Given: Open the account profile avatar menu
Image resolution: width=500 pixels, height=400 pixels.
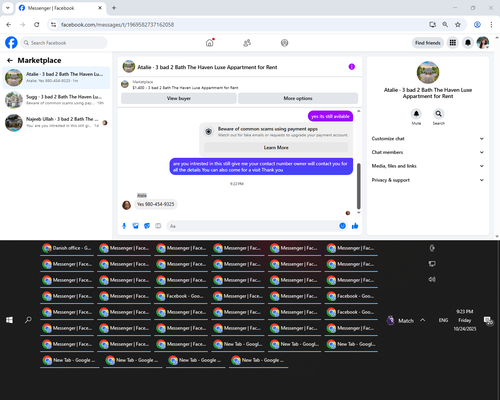Looking at the screenshot, I should click(x=483, y=43).
